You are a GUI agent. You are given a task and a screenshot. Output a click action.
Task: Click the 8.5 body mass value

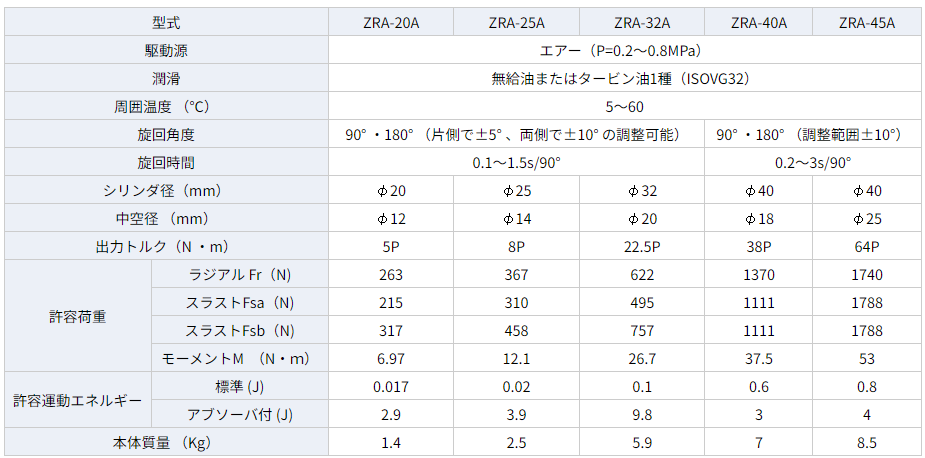point(867,442)
